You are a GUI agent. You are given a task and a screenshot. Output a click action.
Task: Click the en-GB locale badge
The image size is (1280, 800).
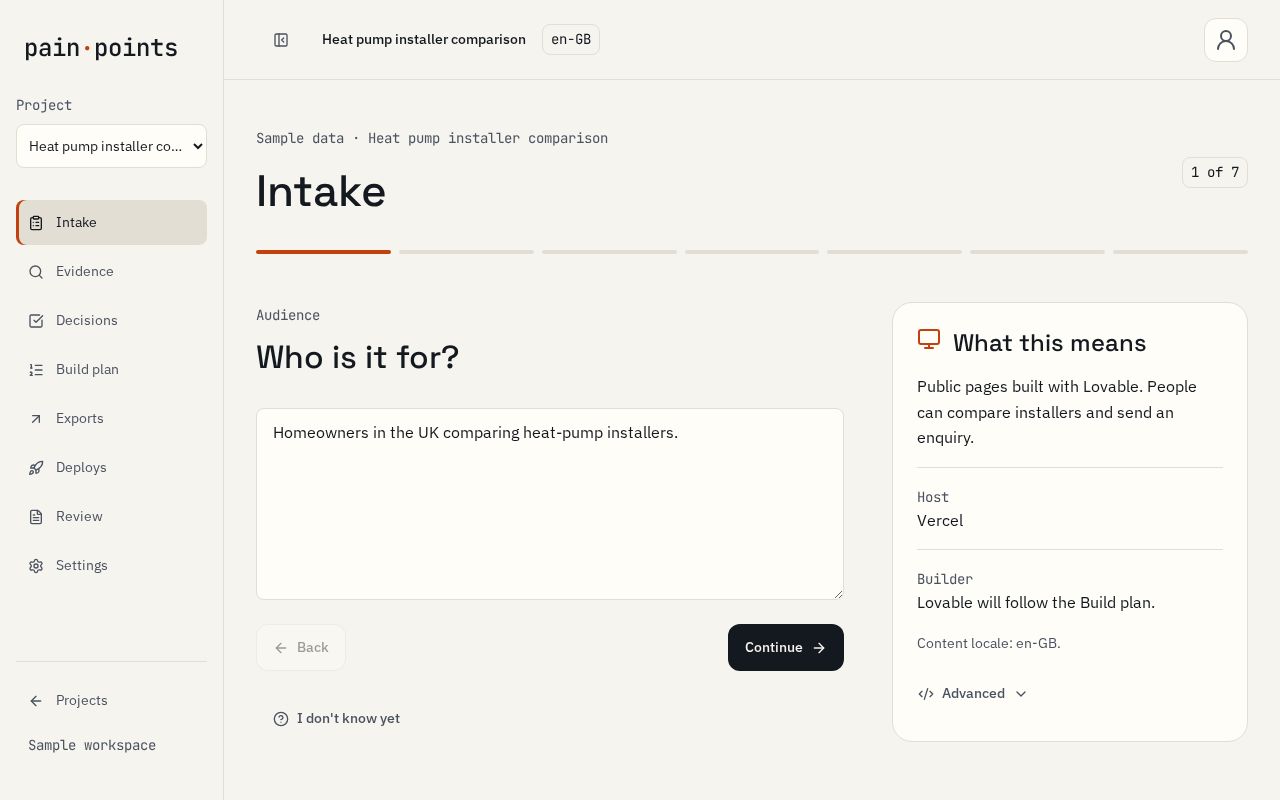(571, 40)
